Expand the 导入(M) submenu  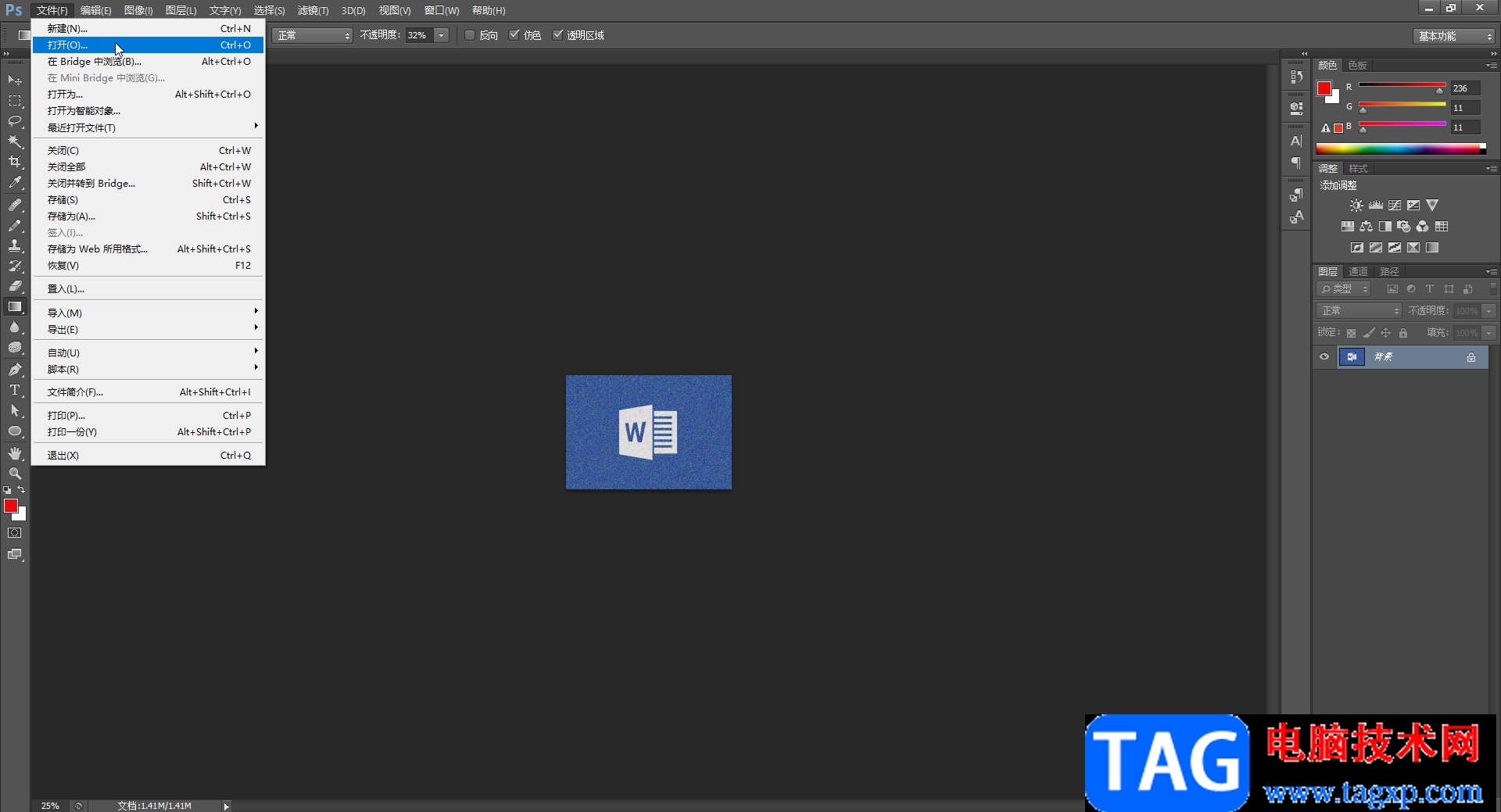(149, 313)
